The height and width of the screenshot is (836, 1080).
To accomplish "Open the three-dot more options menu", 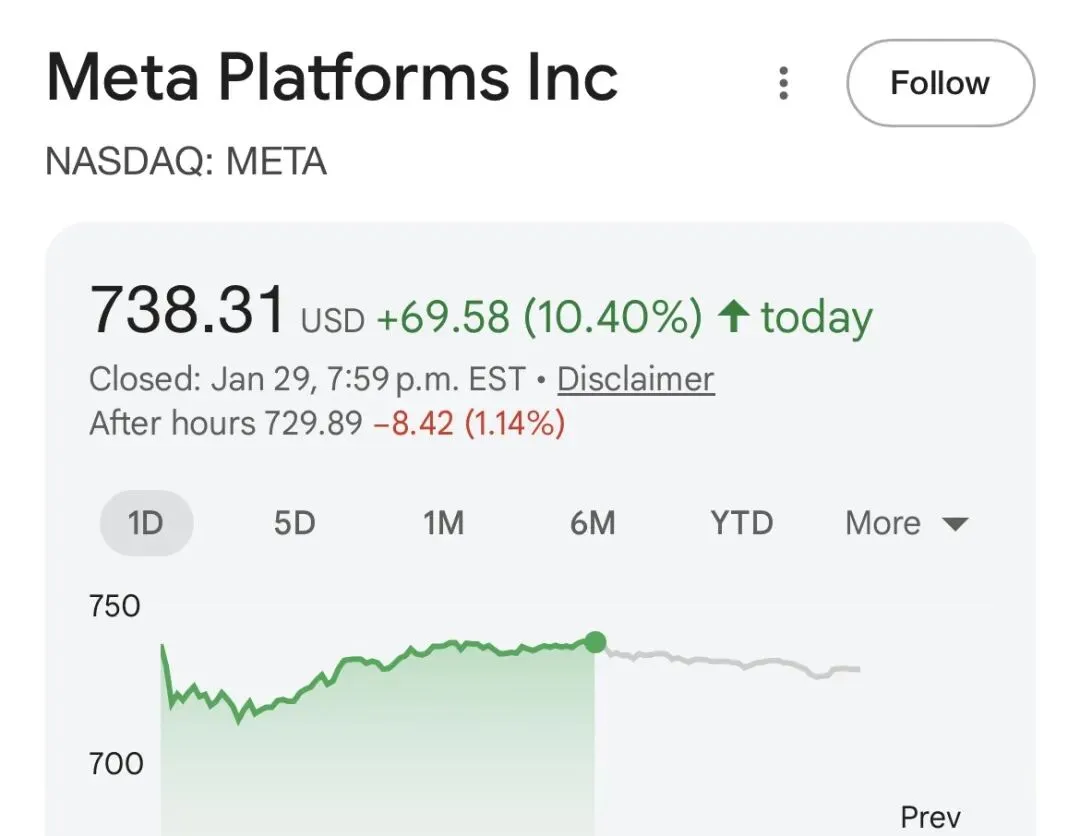I will [x=784, y=83].
